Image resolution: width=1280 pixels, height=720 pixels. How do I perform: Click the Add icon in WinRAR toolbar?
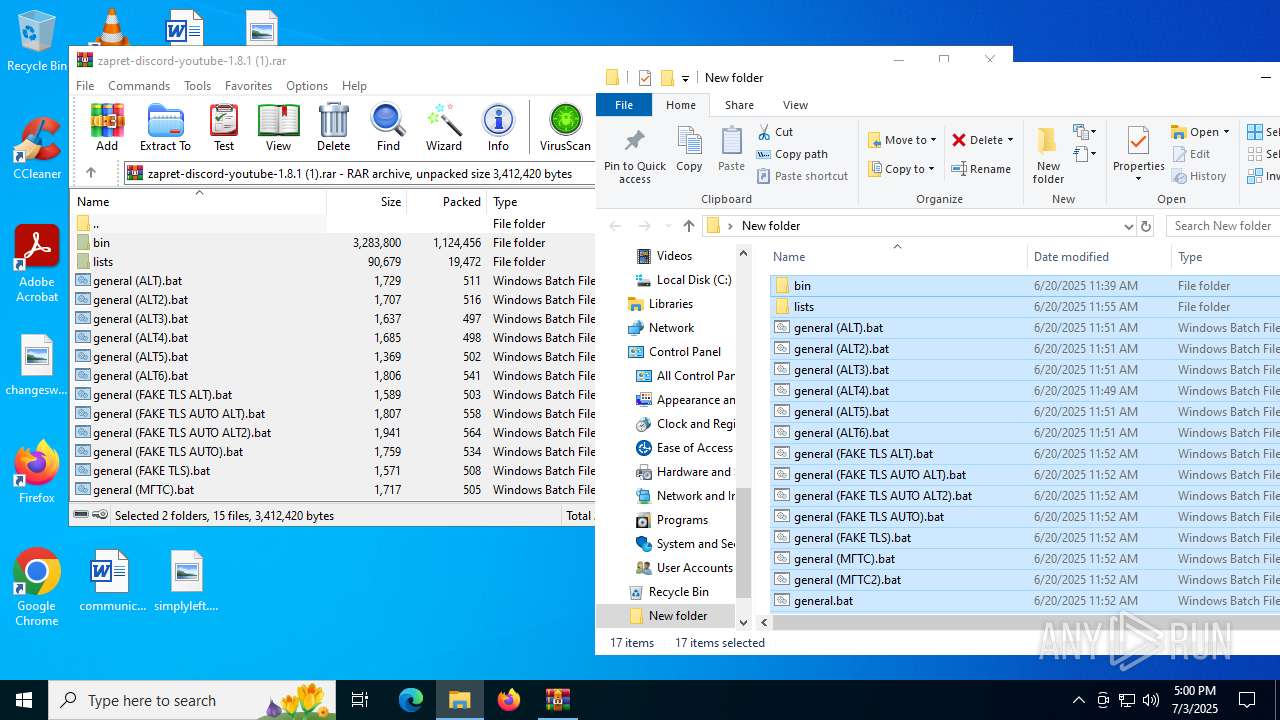(x=107, y=127)
